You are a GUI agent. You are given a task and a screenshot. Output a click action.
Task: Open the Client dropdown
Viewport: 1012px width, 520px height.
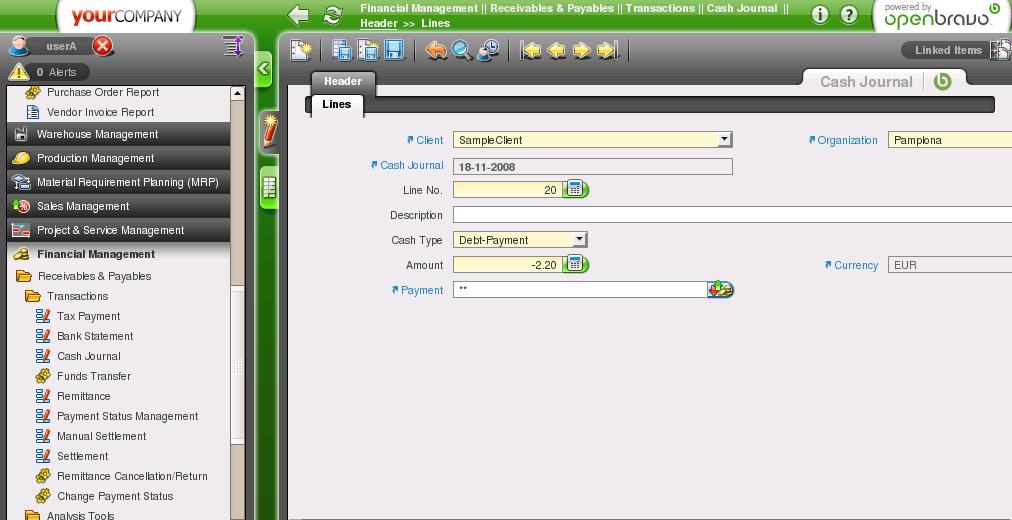pos(725,139)
